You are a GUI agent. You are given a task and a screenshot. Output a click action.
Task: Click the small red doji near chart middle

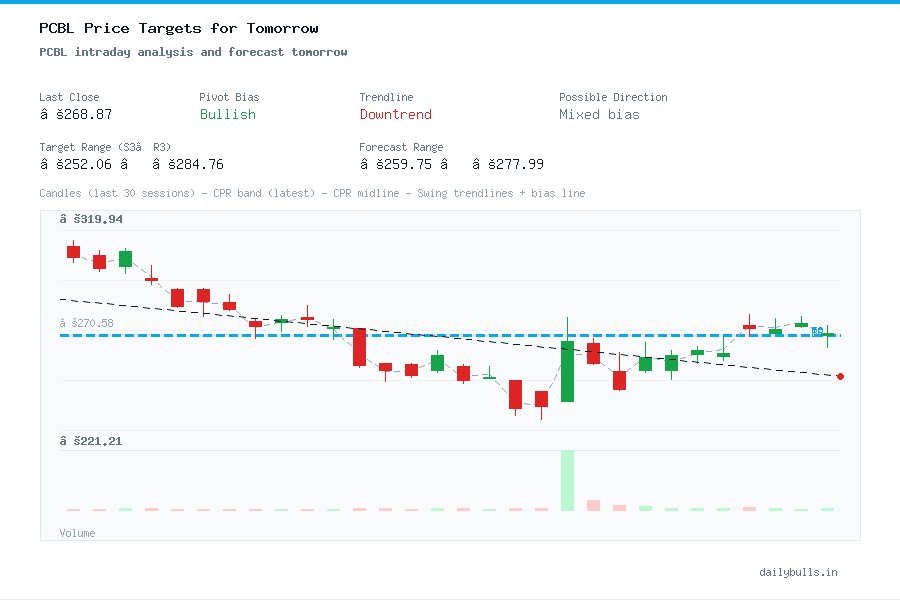[x=307, y=318]
